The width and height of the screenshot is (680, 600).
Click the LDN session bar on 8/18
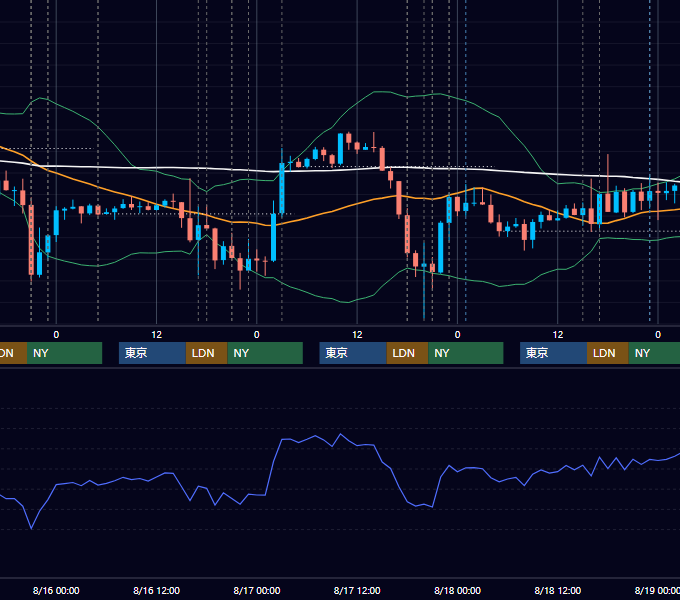608,353
